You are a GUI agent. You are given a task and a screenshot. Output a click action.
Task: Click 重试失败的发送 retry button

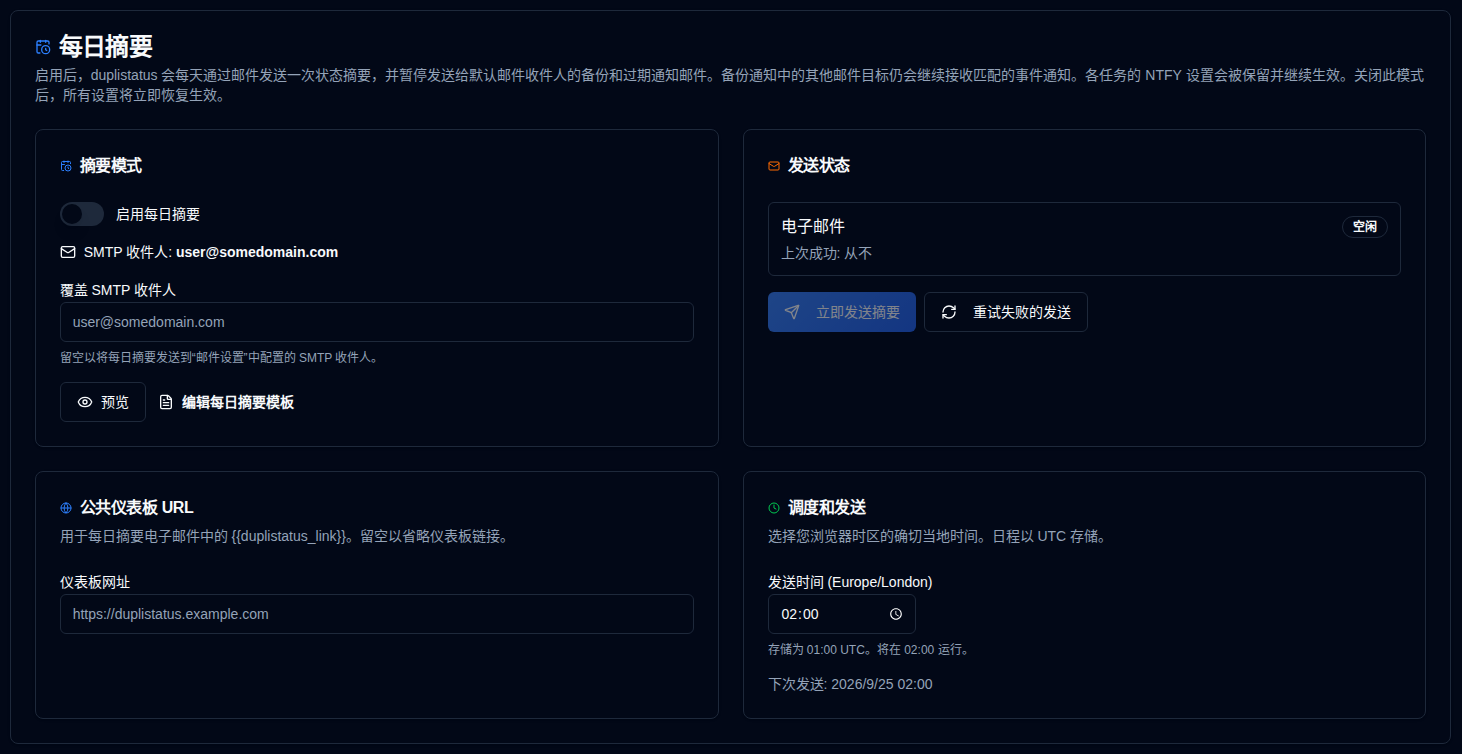coord(1006,312)
